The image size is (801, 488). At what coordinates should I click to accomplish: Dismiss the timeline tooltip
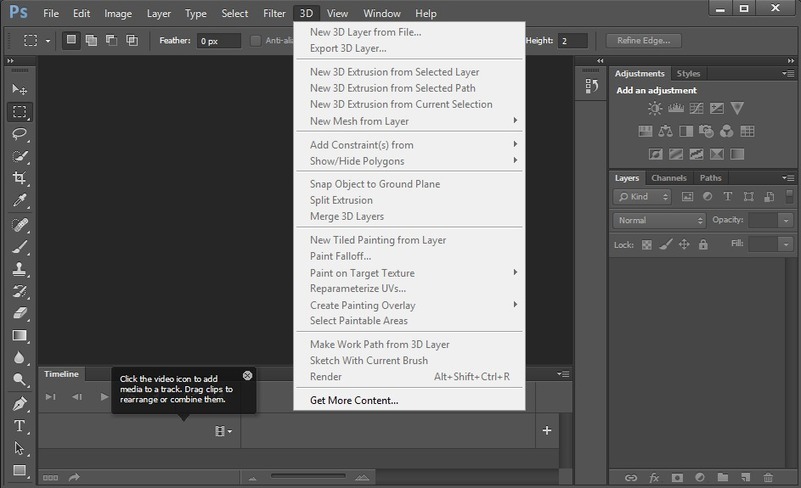pos(247,375)
